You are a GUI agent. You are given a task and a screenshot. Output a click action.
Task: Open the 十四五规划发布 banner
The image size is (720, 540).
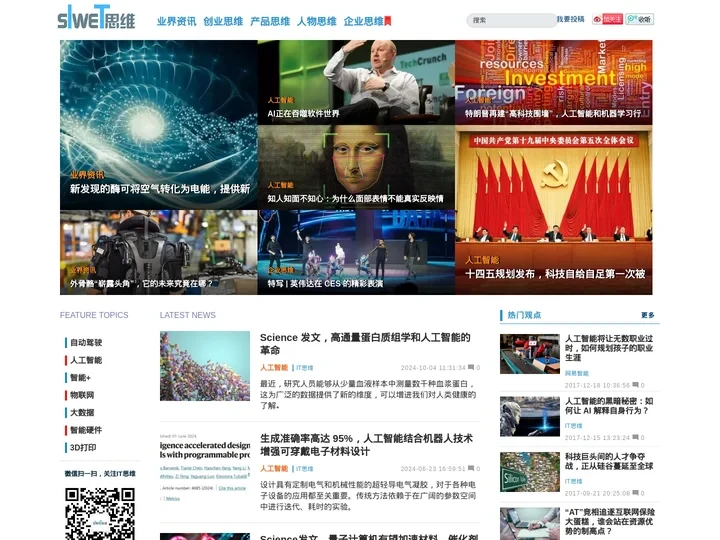554,210
